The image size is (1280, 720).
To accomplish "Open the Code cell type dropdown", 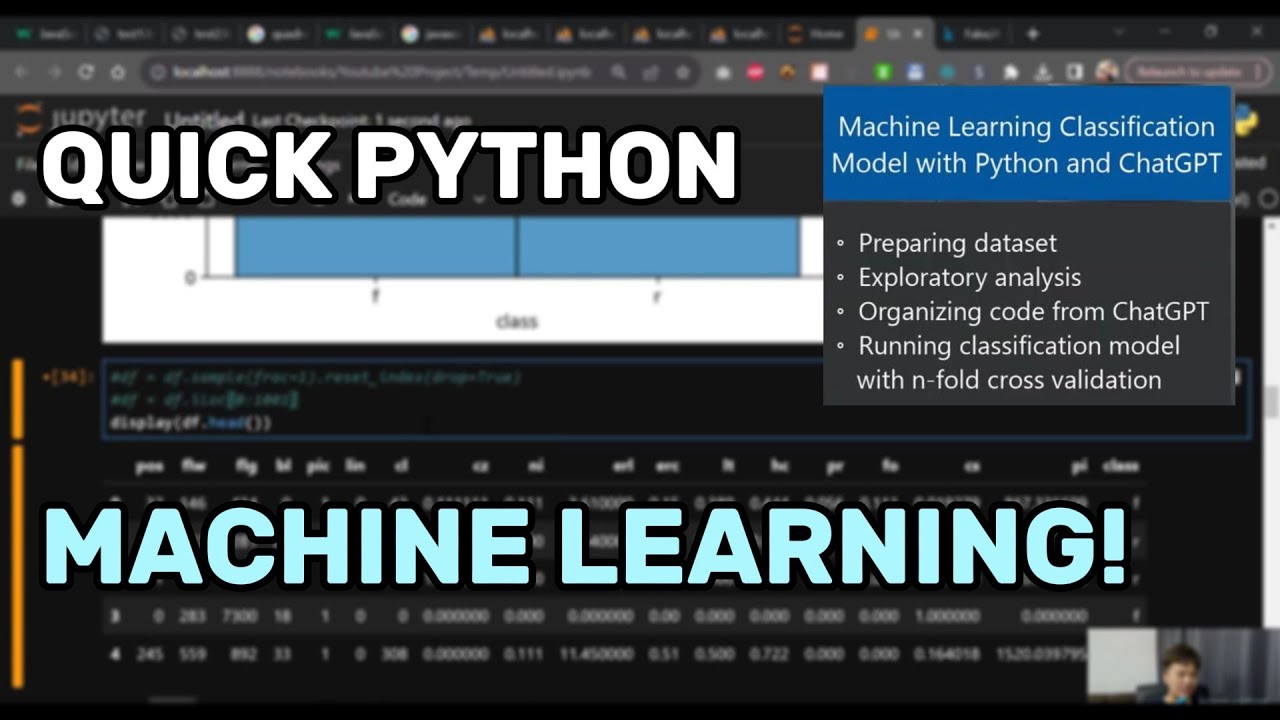I will pyautogui.click(x=437, y=199).
